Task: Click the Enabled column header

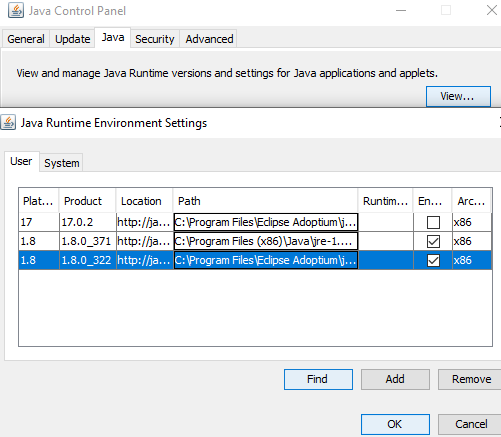Action: pos(432,201)
